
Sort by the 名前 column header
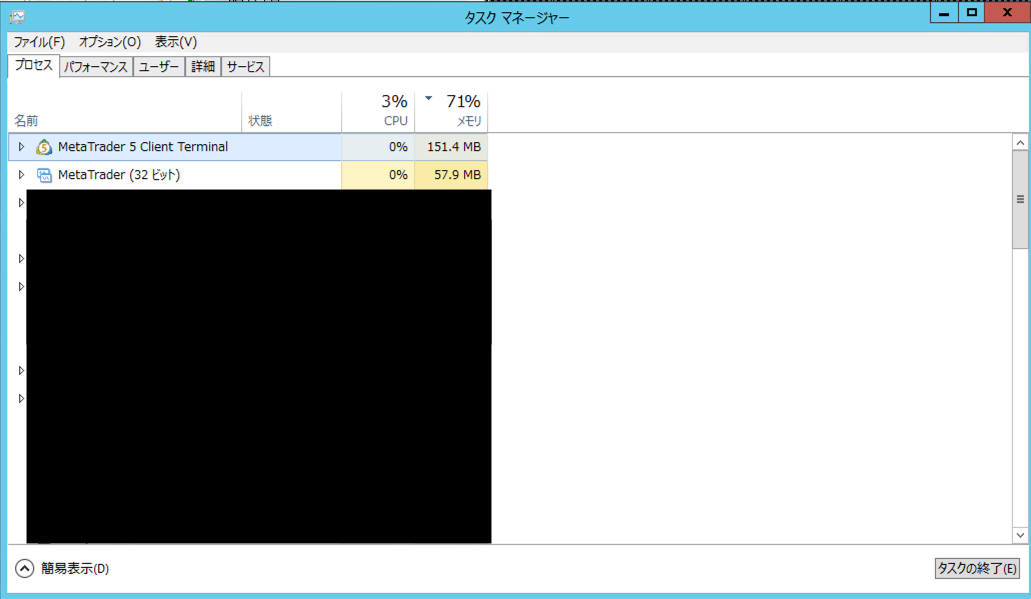pos(26,121)
